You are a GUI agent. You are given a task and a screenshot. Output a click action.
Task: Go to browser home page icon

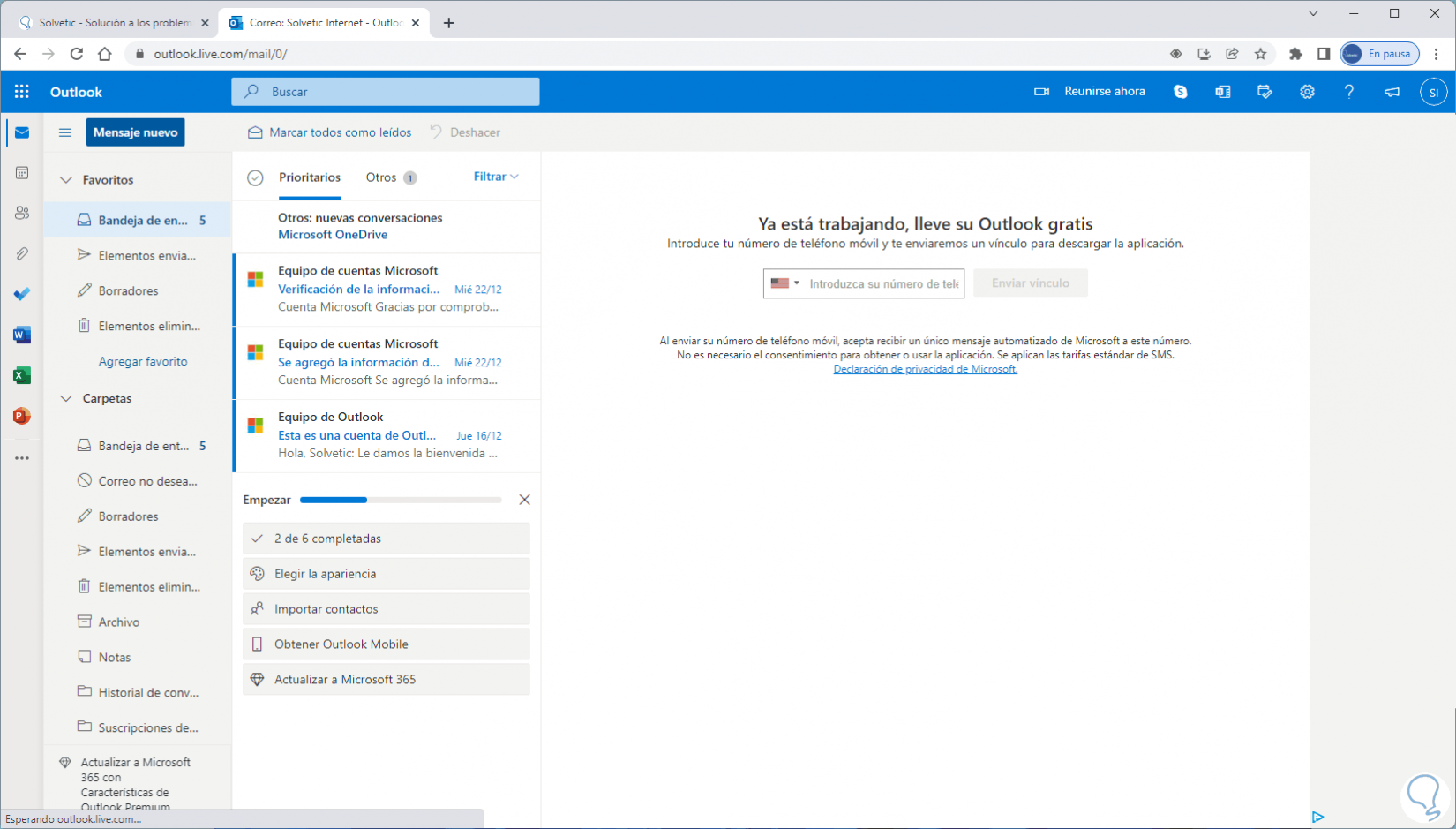point(105,54)
